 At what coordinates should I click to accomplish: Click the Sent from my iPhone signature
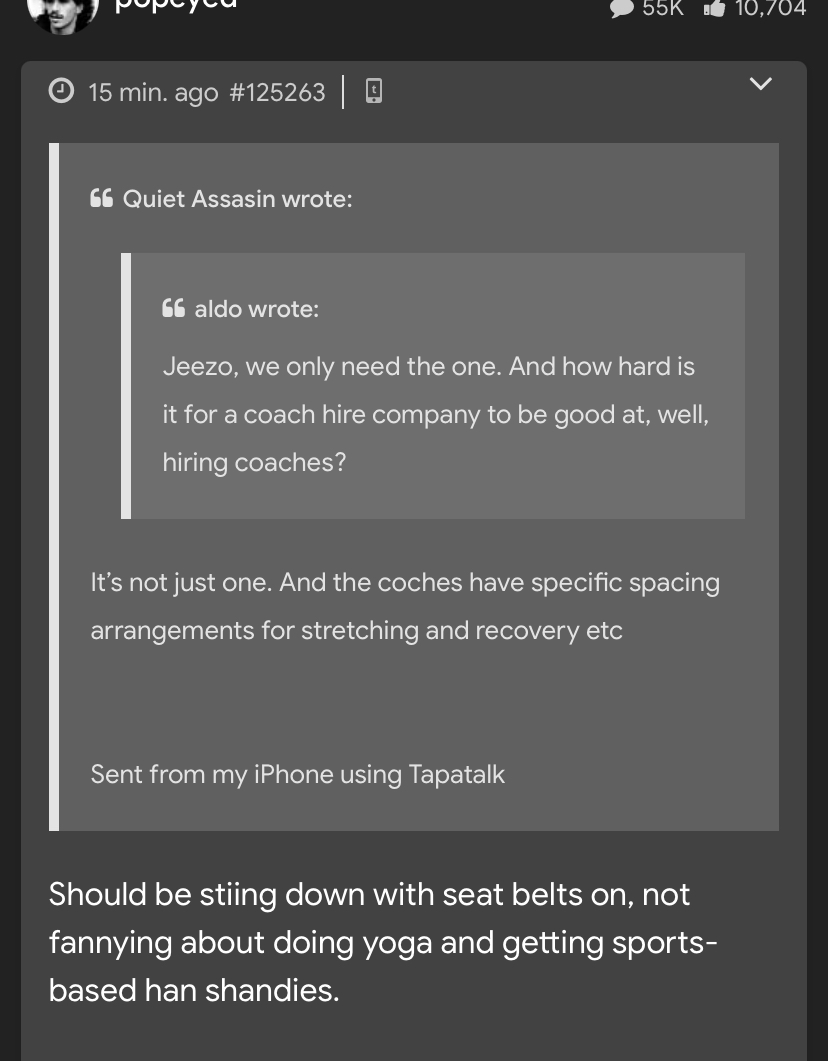[298, 774]
